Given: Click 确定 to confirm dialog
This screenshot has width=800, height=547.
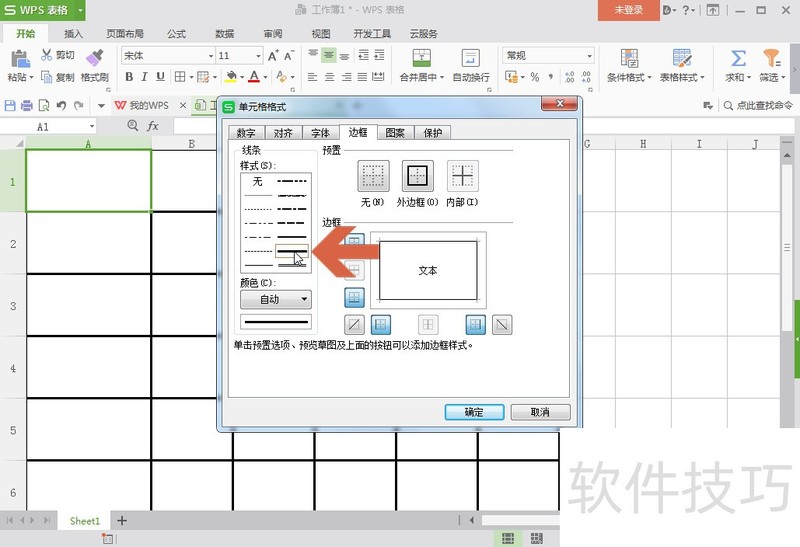Looking at the screenshot, I should (474, 412).
